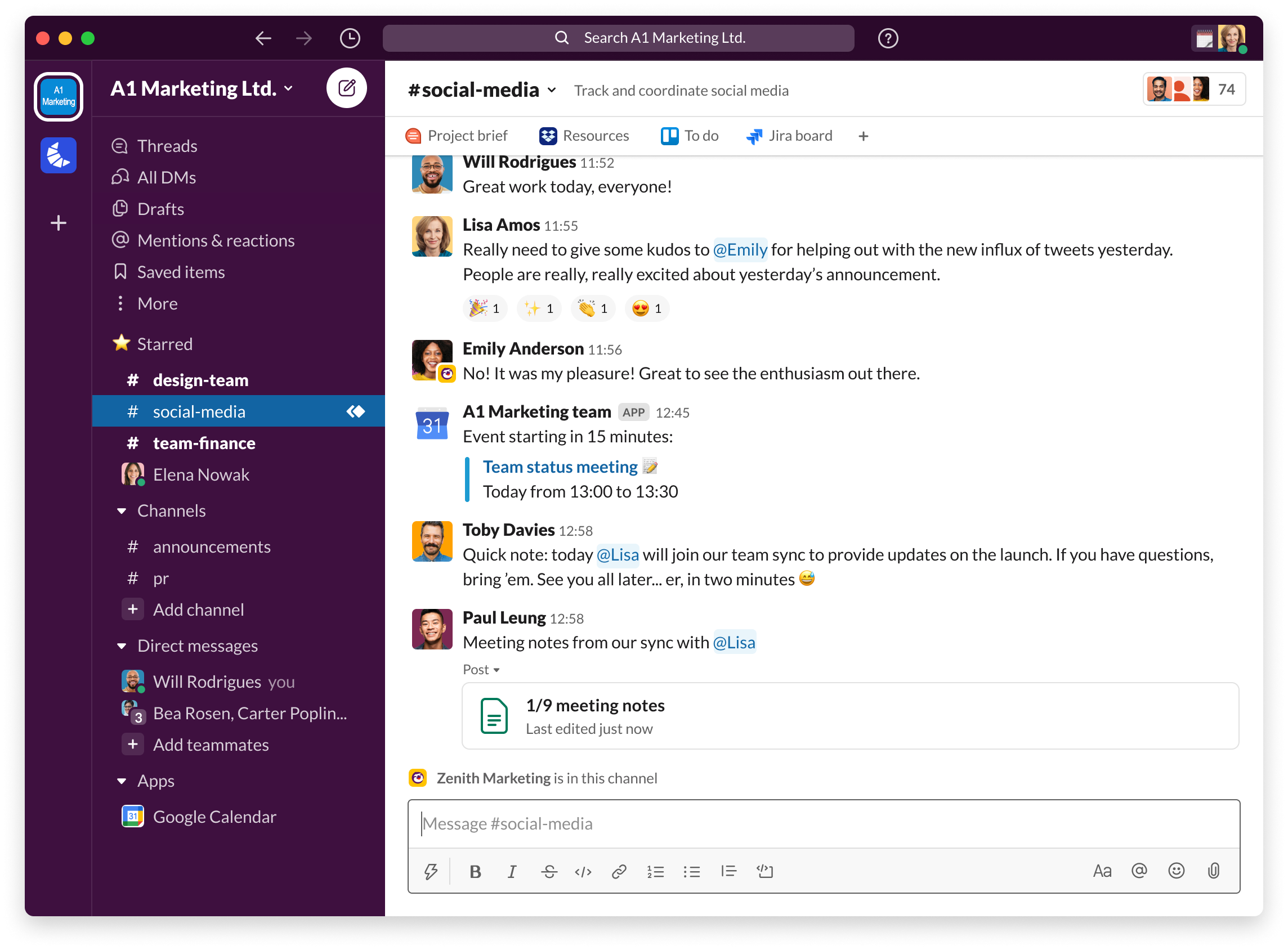The height and width of the screenshot is (950, 1288).
Task: Click the message input field
Action: pos(830,824)
